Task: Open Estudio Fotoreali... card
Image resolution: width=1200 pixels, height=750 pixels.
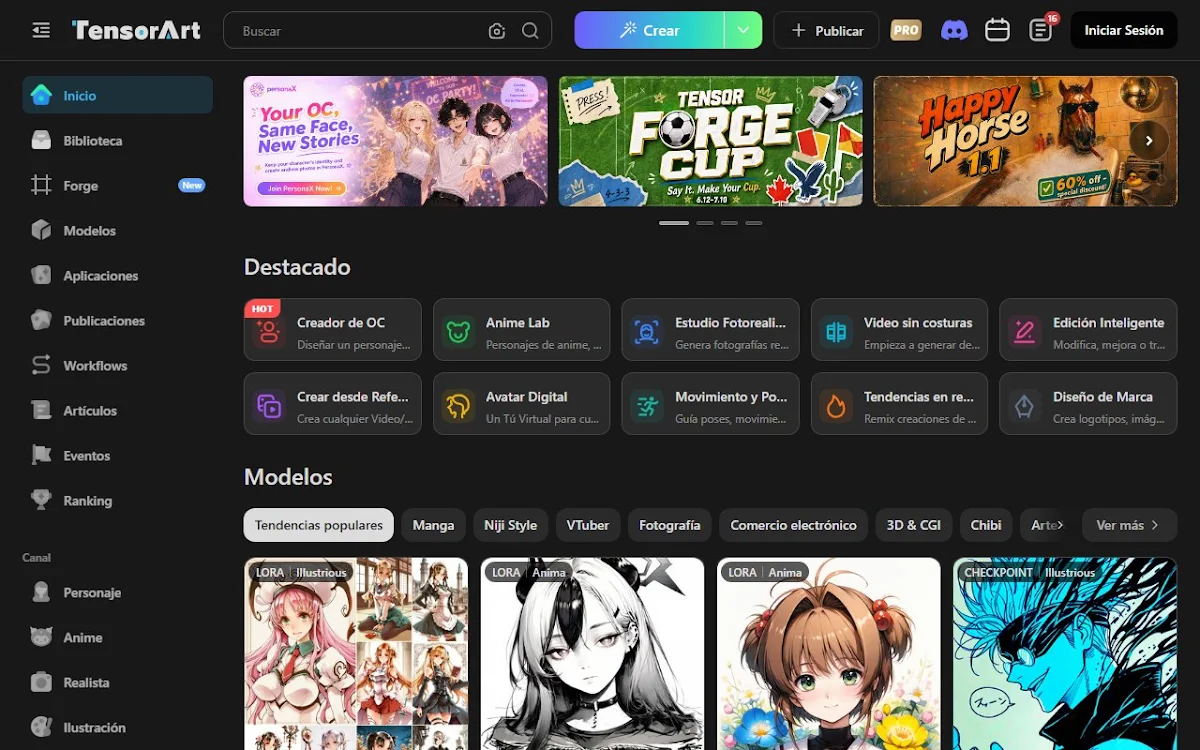Action: [710, 329]
